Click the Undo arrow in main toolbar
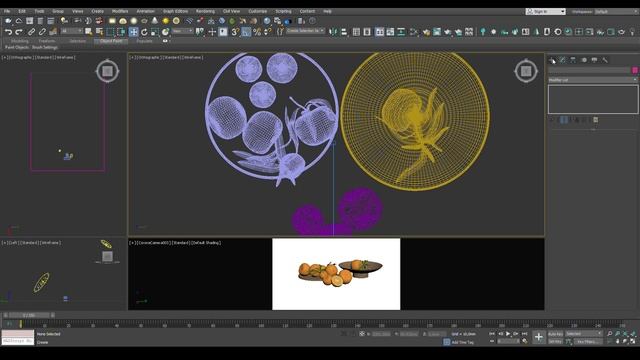640x360 pixels. coord(8,32)
